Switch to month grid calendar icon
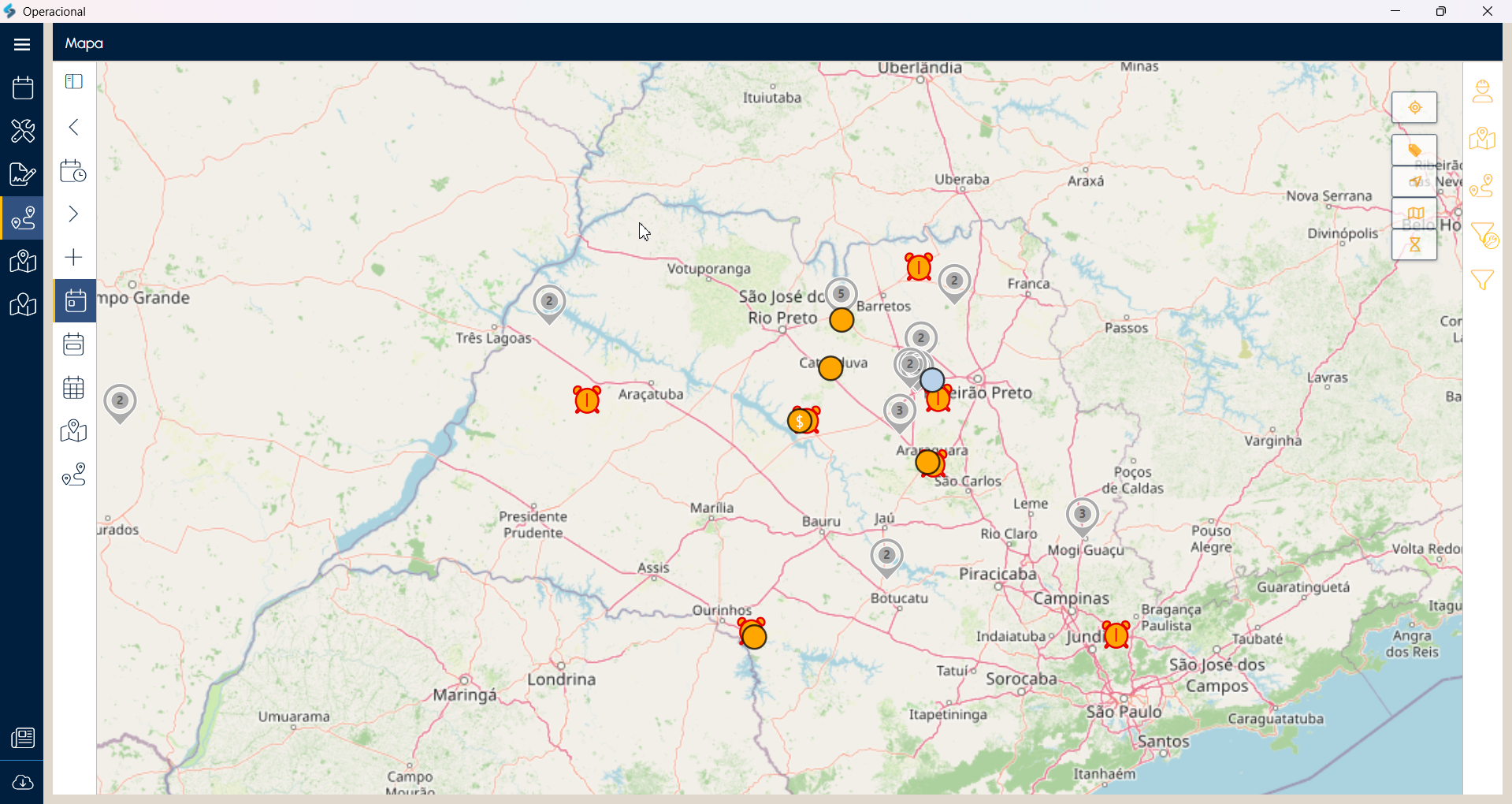 74,387
